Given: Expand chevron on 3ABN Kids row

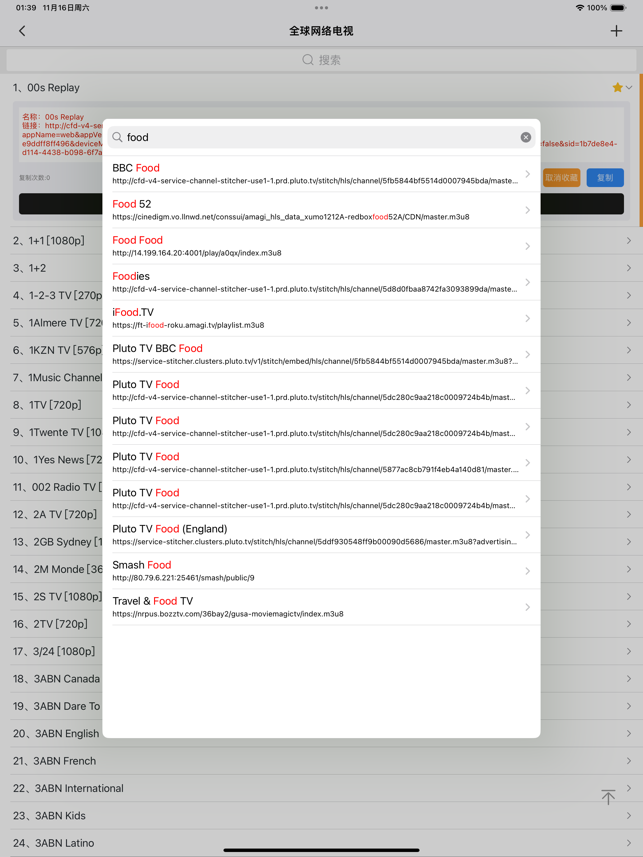Looking at the screenshot, I should [x=629, y=815].
